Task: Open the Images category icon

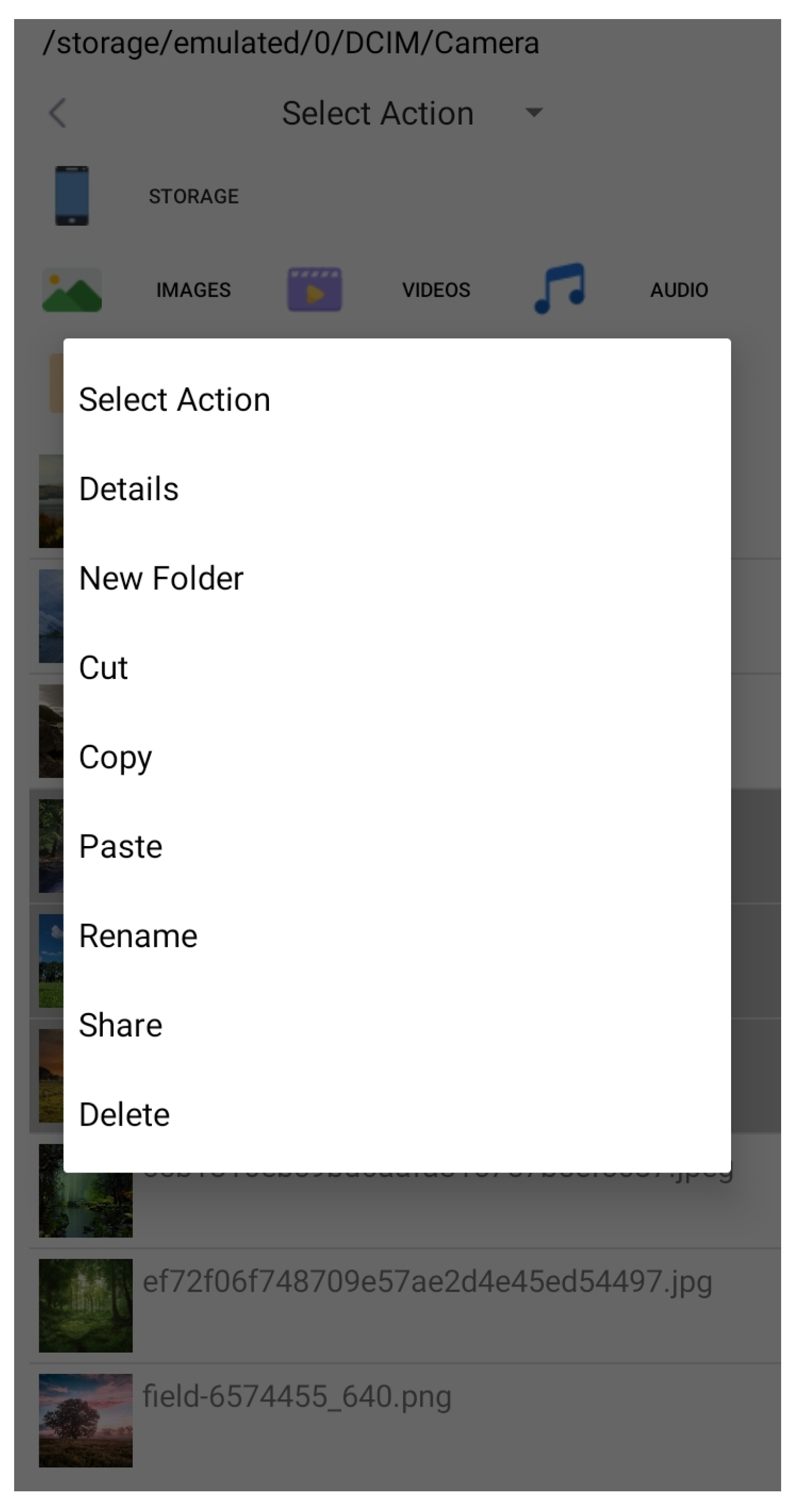Action: tap(72, 290)
